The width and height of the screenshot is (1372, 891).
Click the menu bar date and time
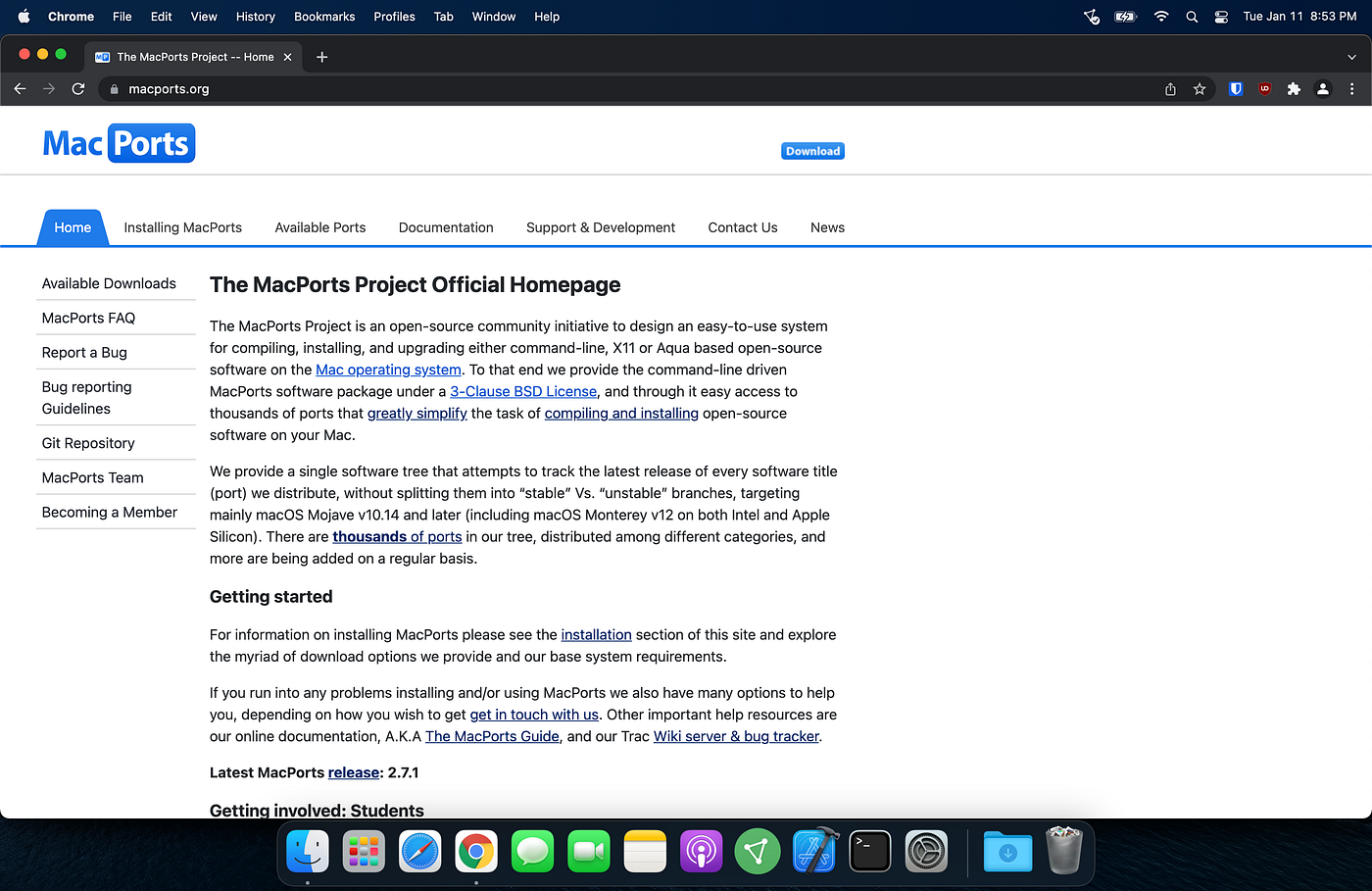1299,17
